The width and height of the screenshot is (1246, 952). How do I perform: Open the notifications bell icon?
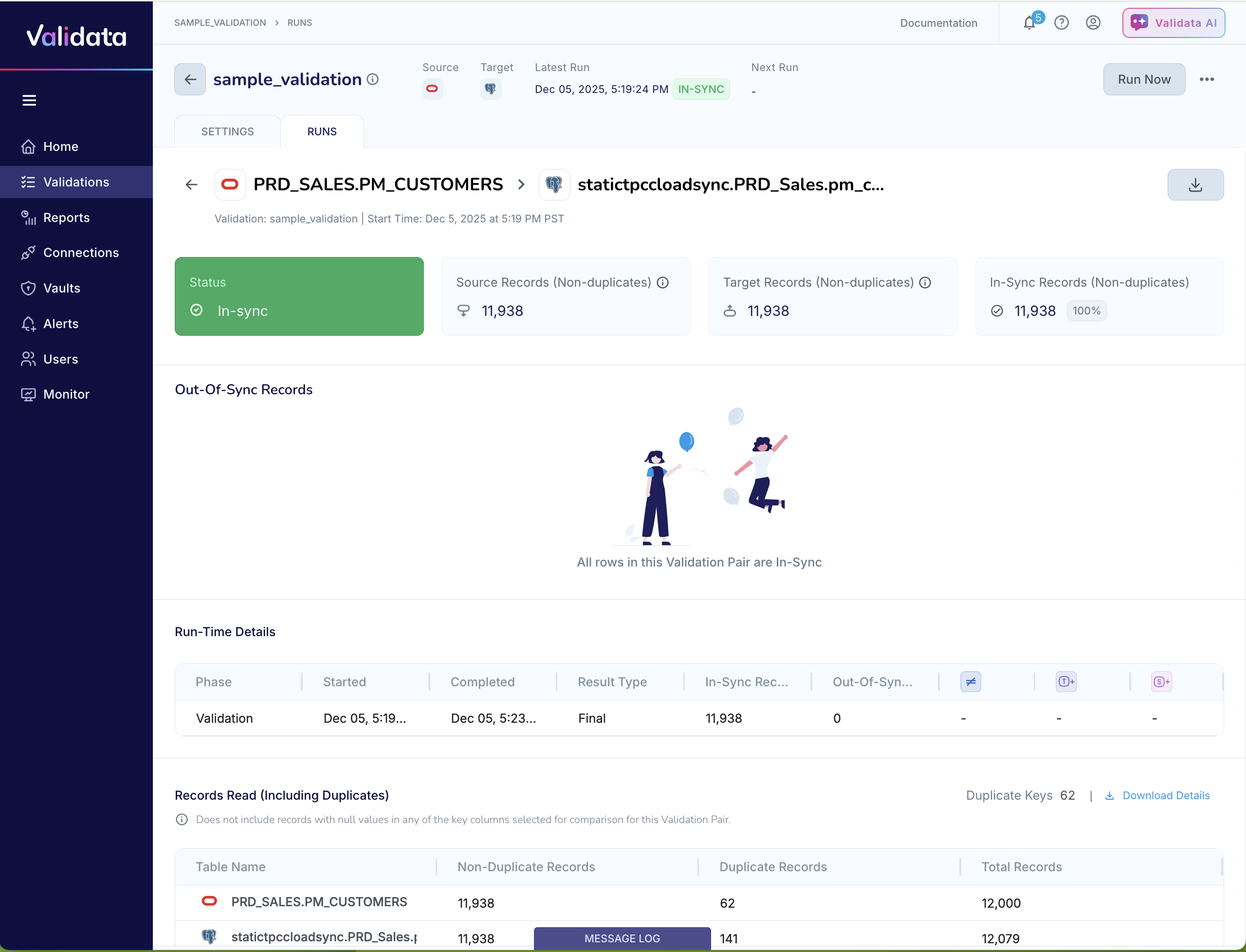coord(1029,23)
